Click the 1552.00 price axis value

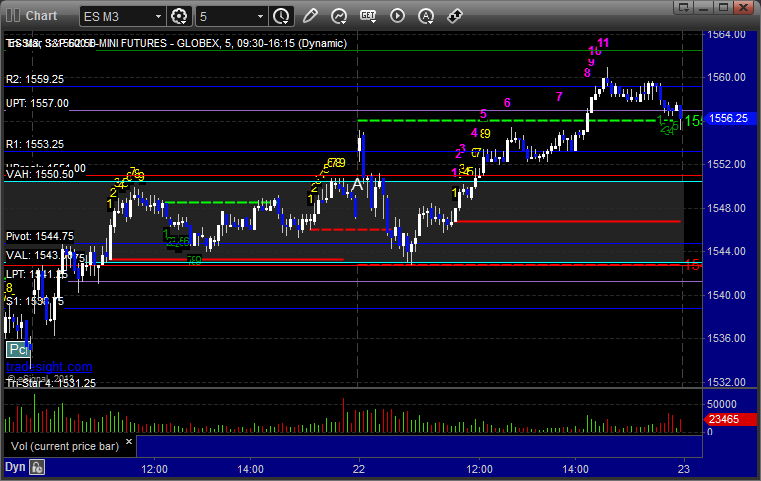coord(726,165)
